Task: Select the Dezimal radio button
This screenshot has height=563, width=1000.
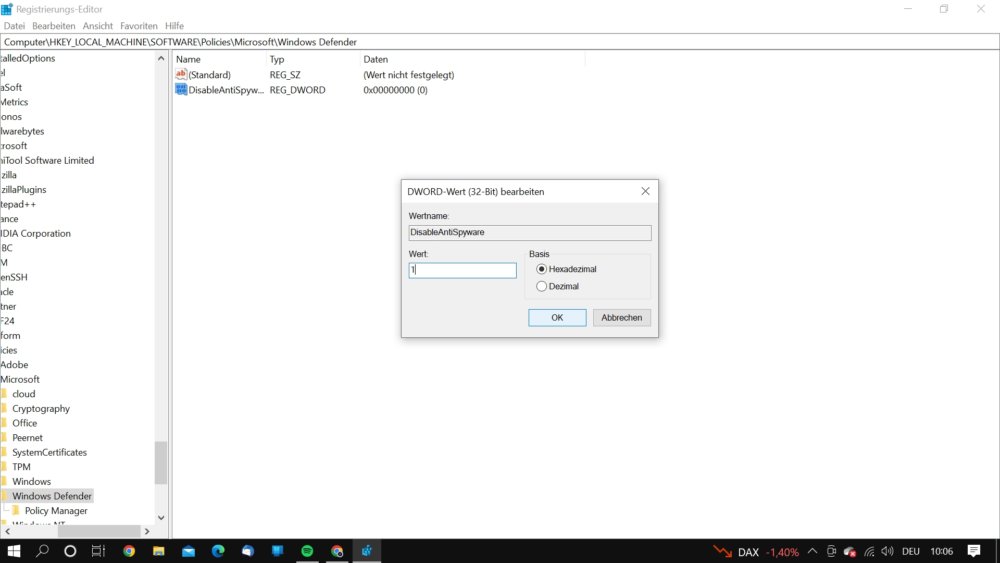Action: [x=541, y=286]
